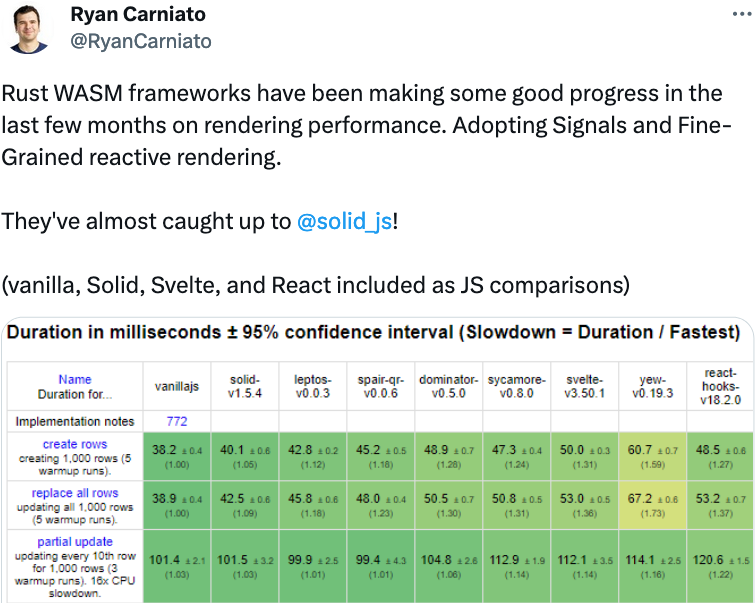Click the Ryan Carniato display name

137,17
